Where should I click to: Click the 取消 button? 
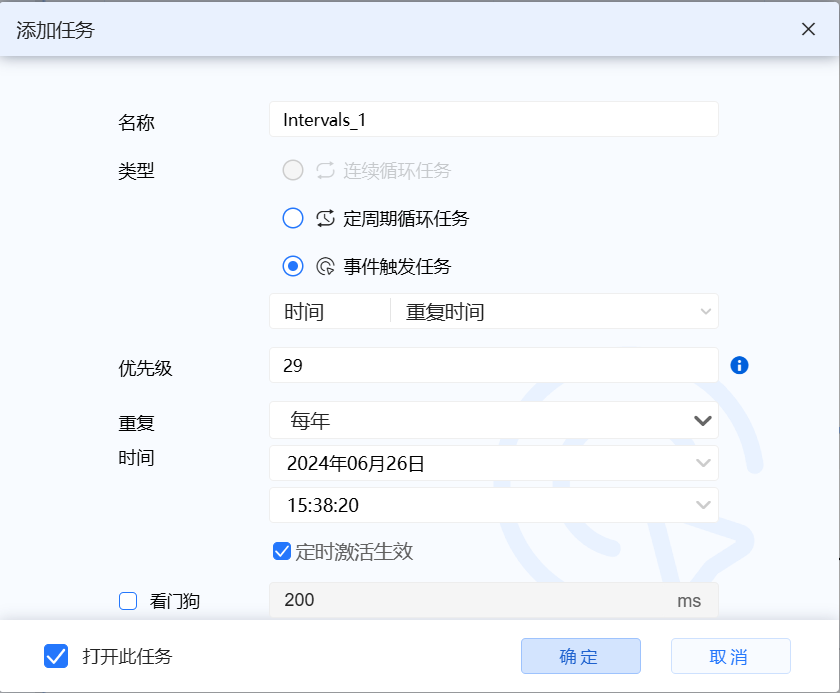pos(730,656)
